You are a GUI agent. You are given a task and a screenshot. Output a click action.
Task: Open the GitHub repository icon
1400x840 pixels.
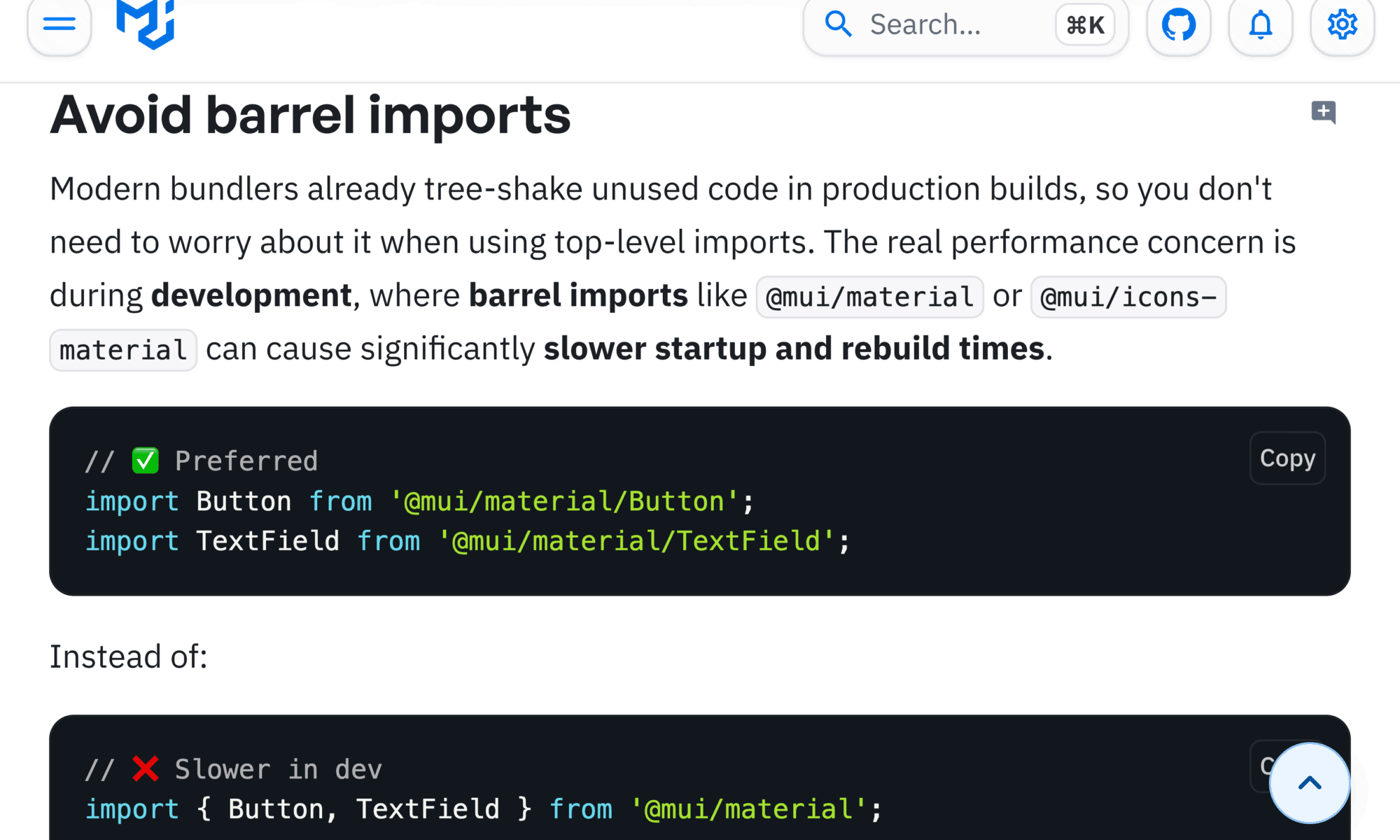1179,25
